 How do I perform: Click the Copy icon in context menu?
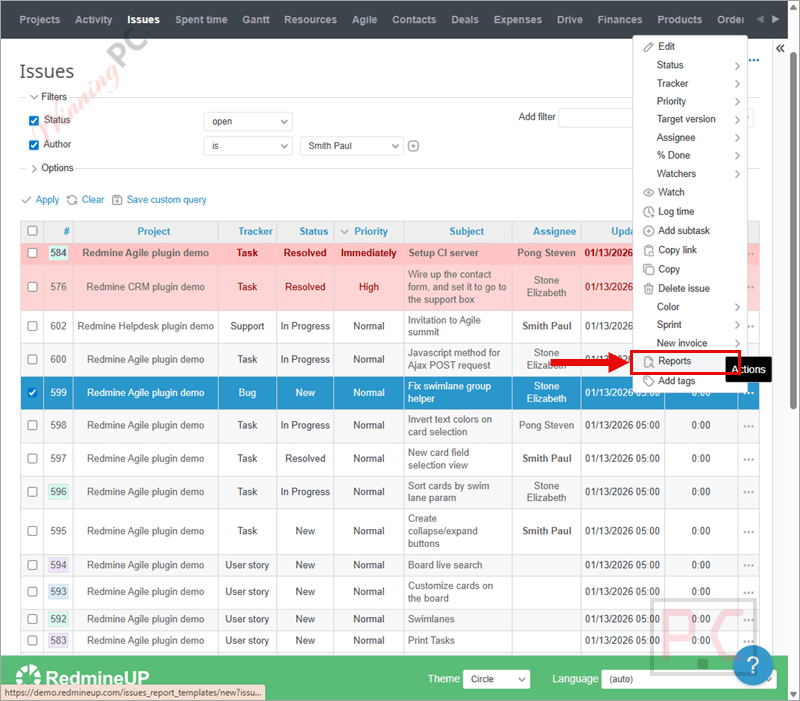648,269
